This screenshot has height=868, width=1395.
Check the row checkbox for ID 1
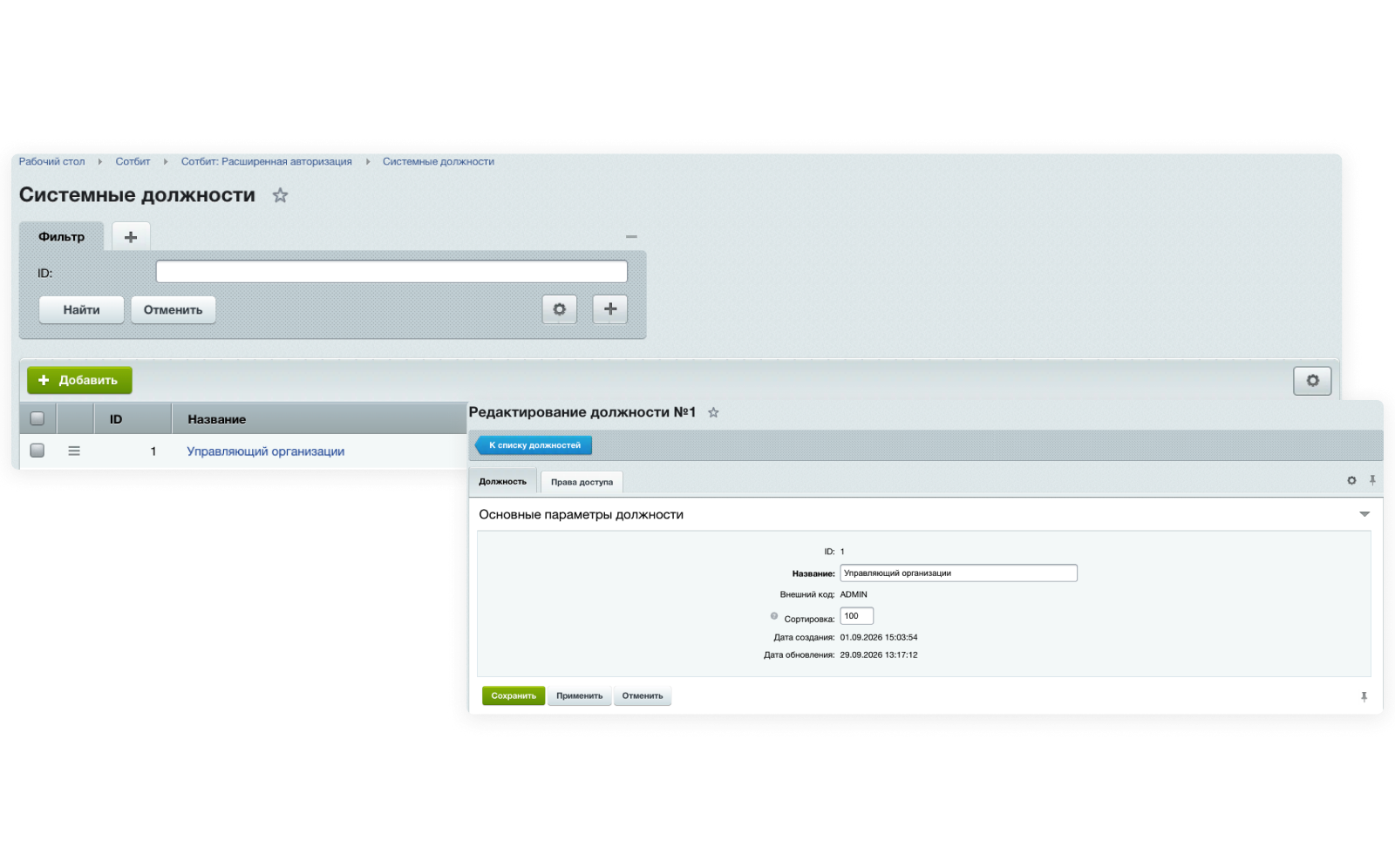click(x=37, y=451)
